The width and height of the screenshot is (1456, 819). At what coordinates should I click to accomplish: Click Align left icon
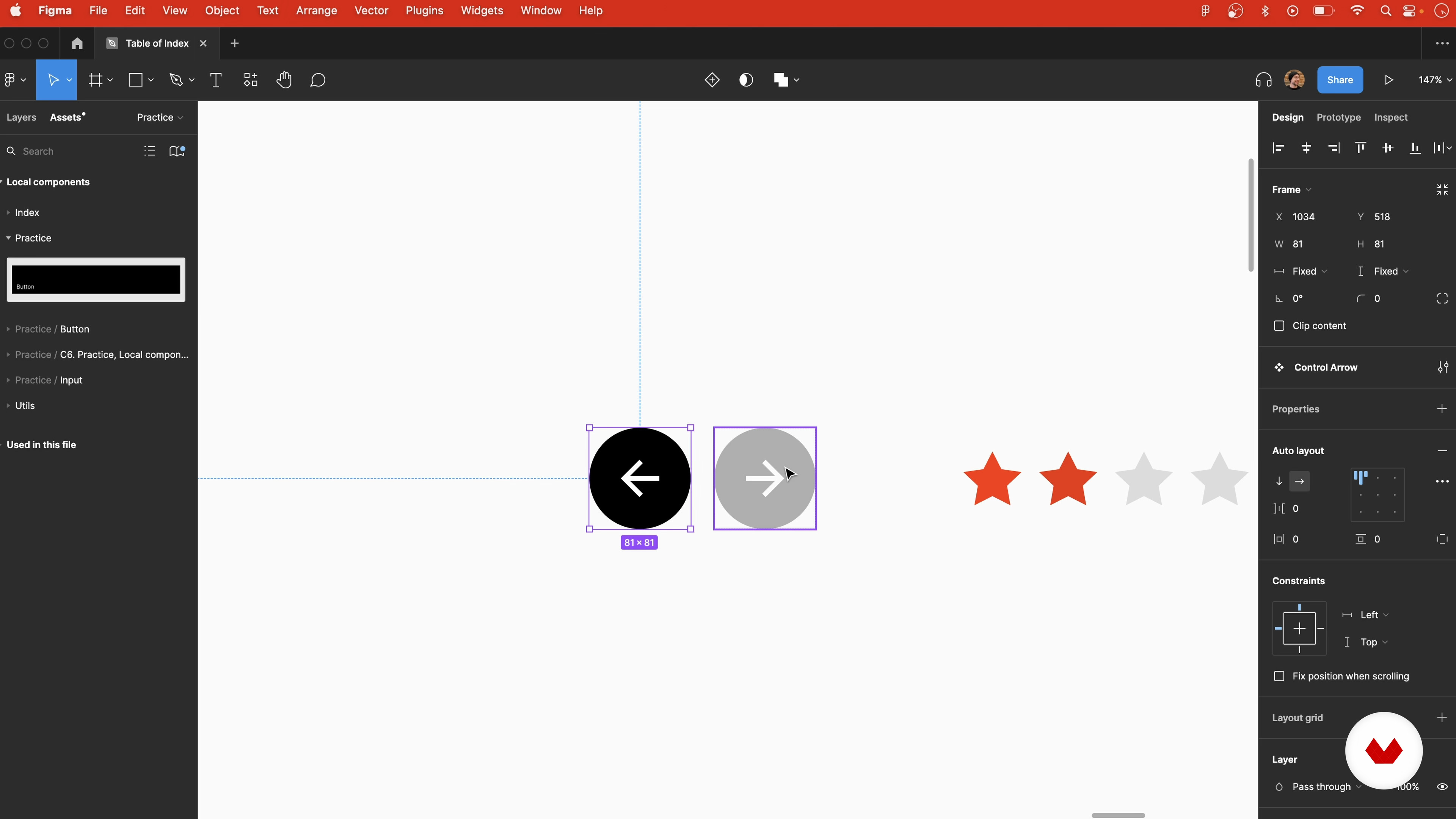(x=1279, y=148)
